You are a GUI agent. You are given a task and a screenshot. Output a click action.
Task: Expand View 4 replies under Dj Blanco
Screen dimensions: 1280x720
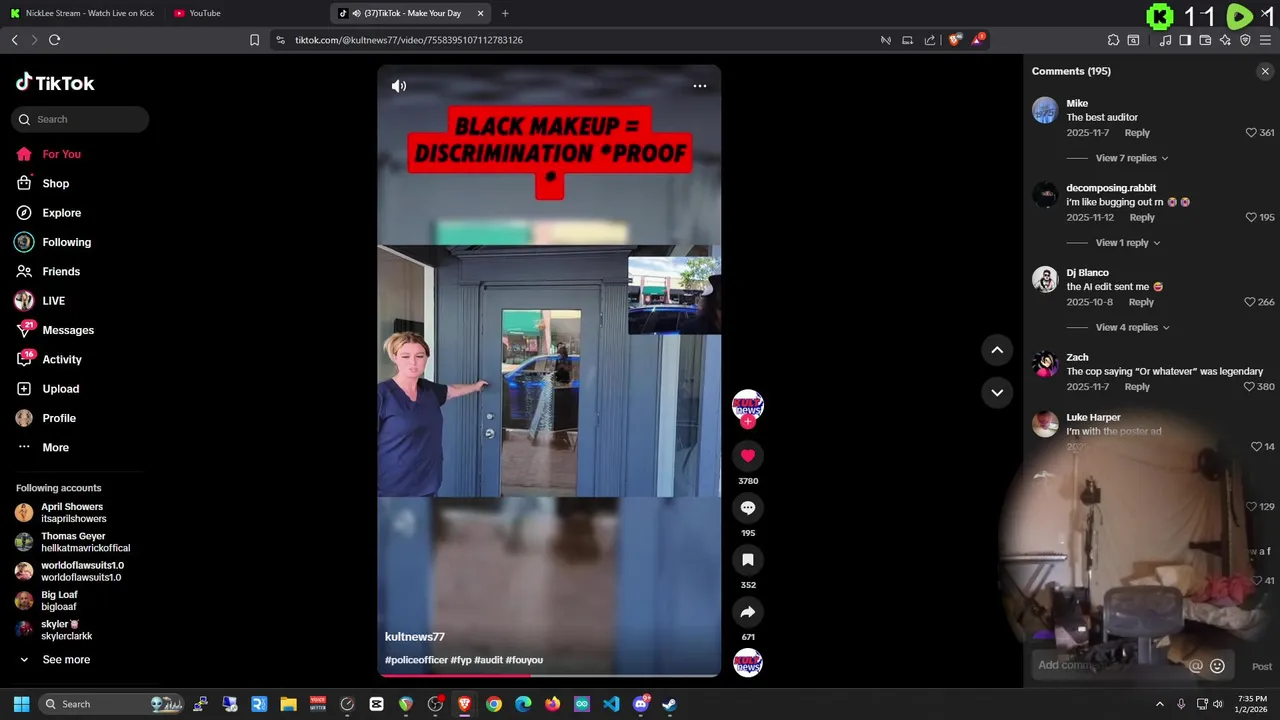point(1132,328)
